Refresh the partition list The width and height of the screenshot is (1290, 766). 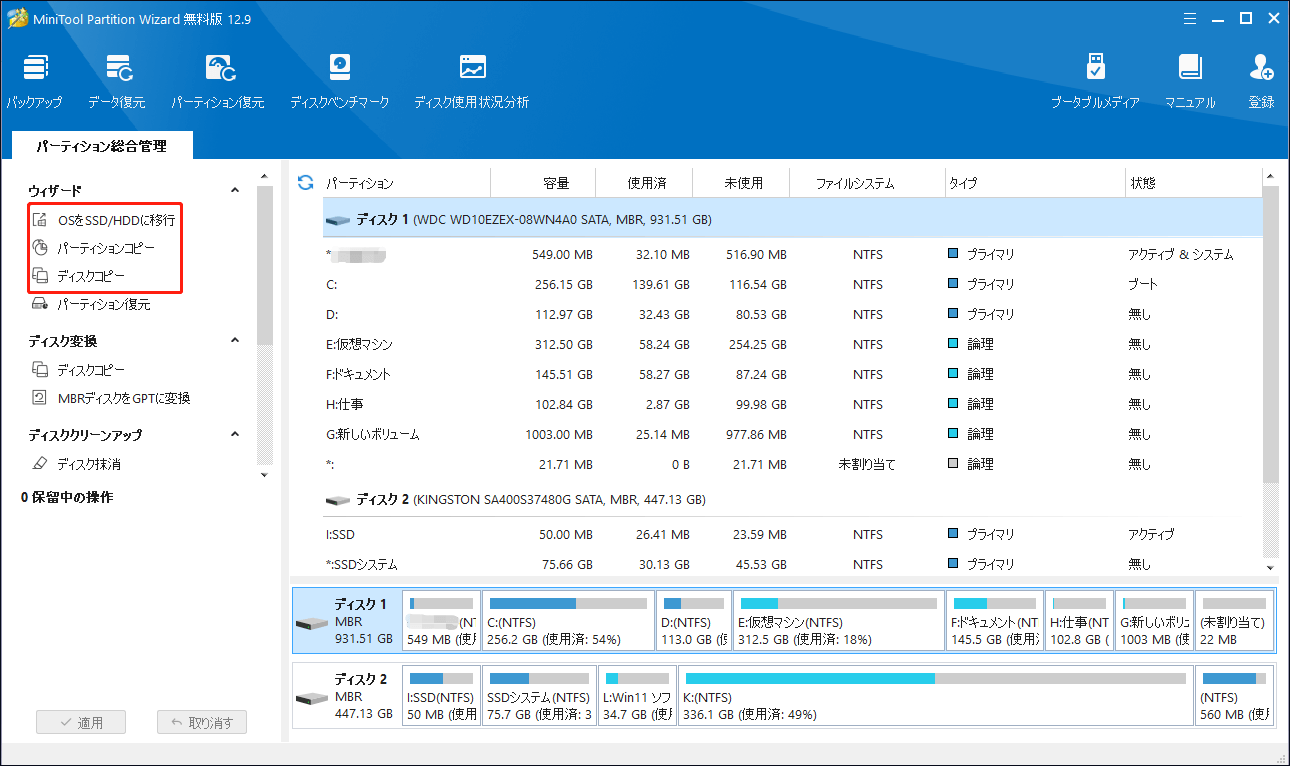pyautogui.click(x=306, y=183)
